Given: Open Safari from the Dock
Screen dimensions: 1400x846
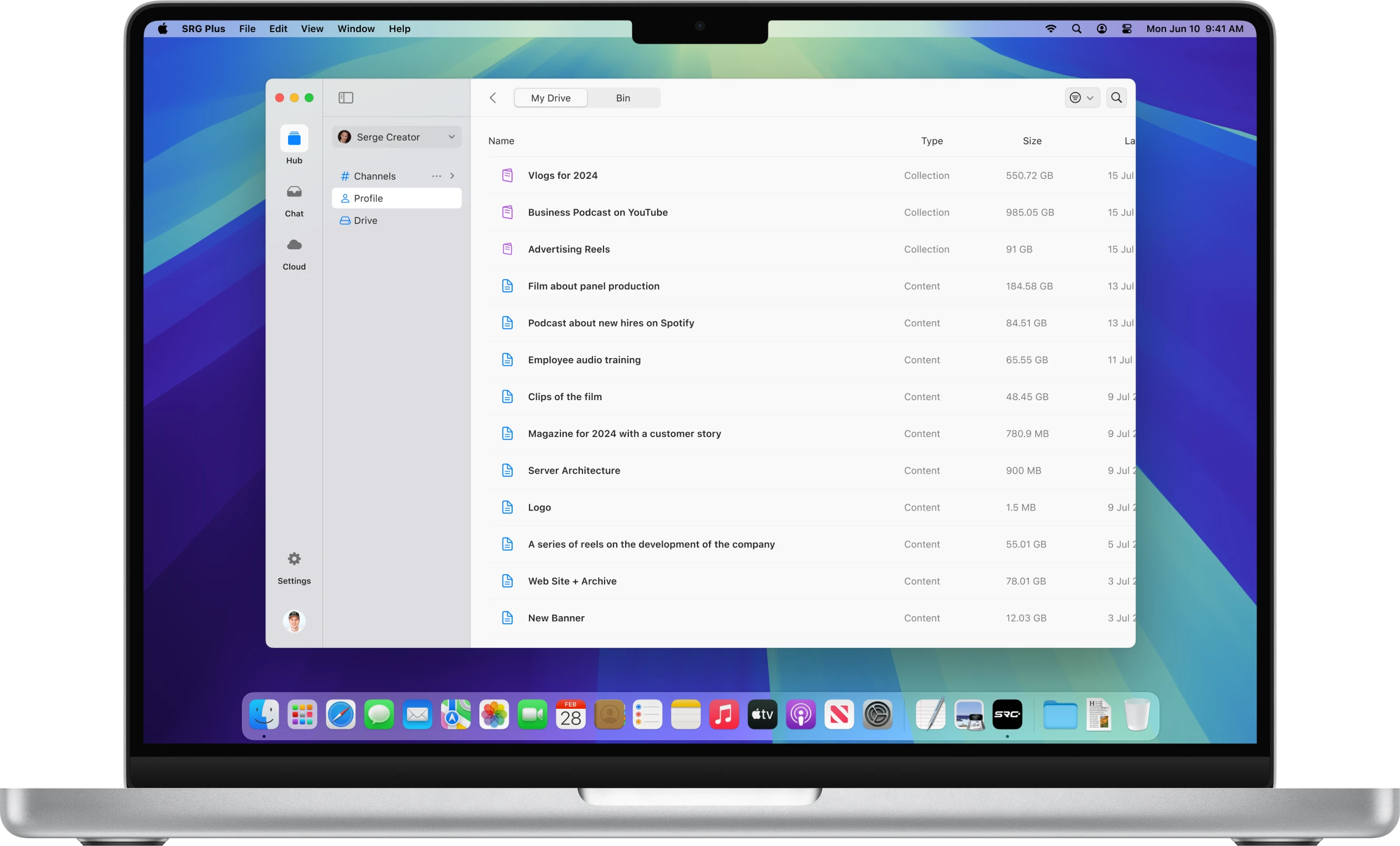Looking at the screenshot, I should [x=340, y=715].
